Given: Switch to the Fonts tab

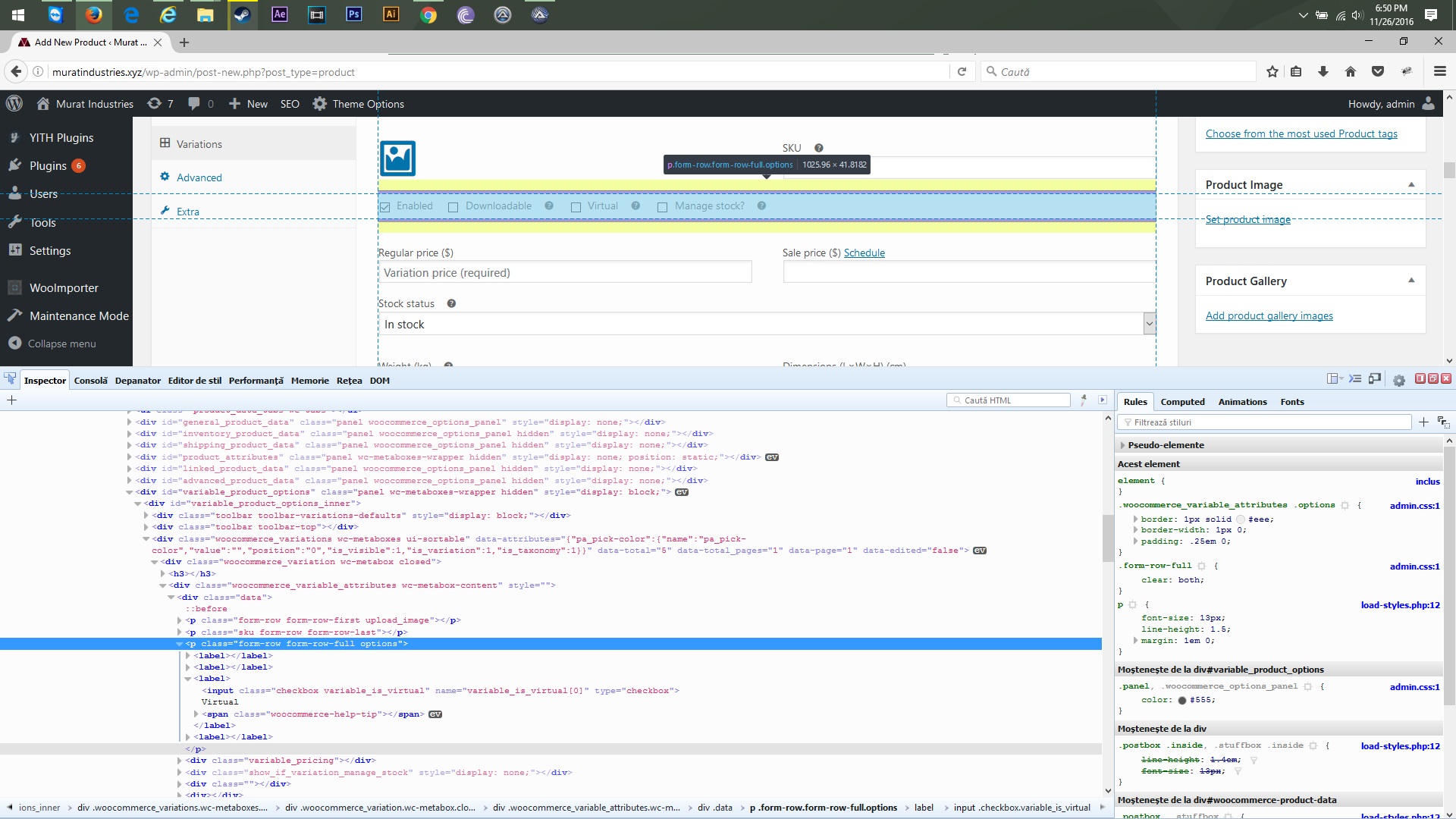Looking at the screenshot, I should (1292, 402).
